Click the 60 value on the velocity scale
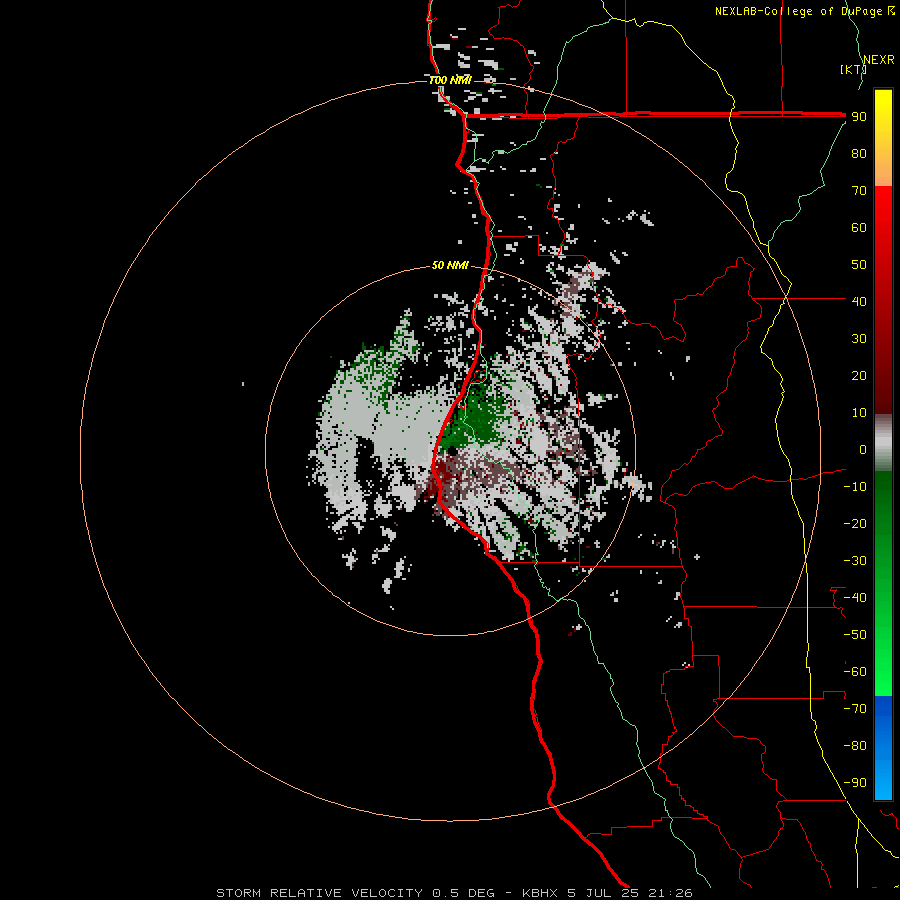This screenshot has height=900, width=900. tap(859, 228)
